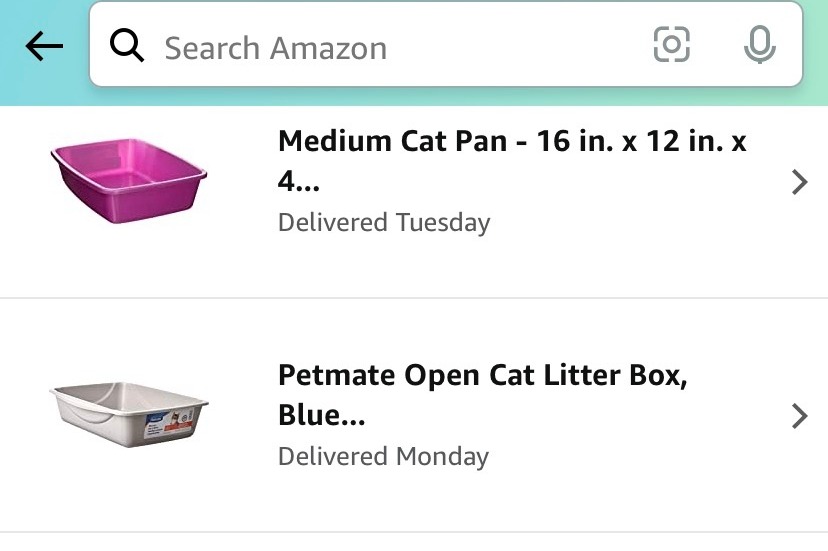The image size is (828, 551).
Task: Expand Petmate Open Cat Litter Box chevron
Action: coord(798,416)
